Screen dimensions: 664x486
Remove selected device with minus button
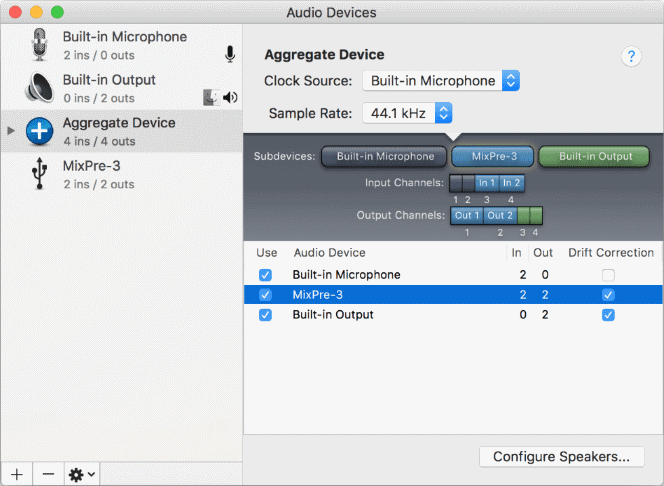(x=48, y=474)
